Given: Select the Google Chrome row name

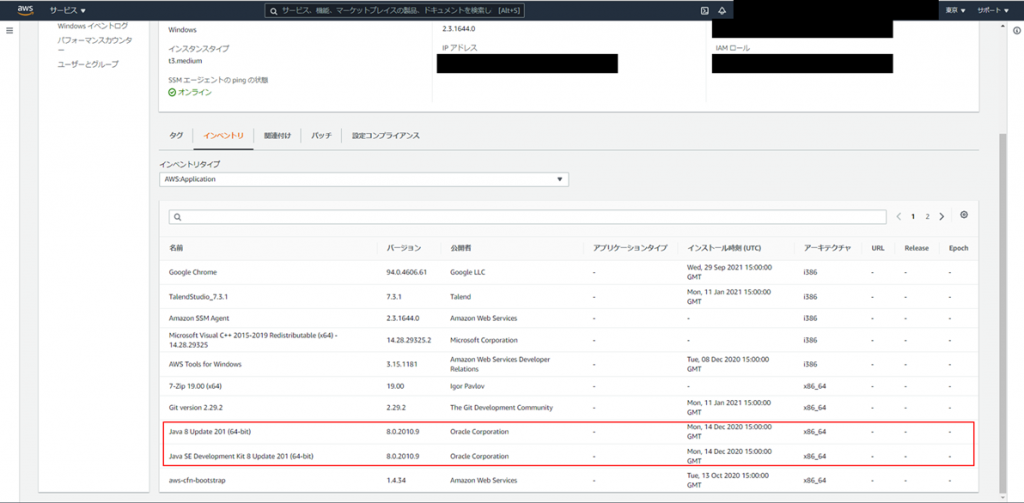Looking at the screenshot, I should tap(193, 272).
